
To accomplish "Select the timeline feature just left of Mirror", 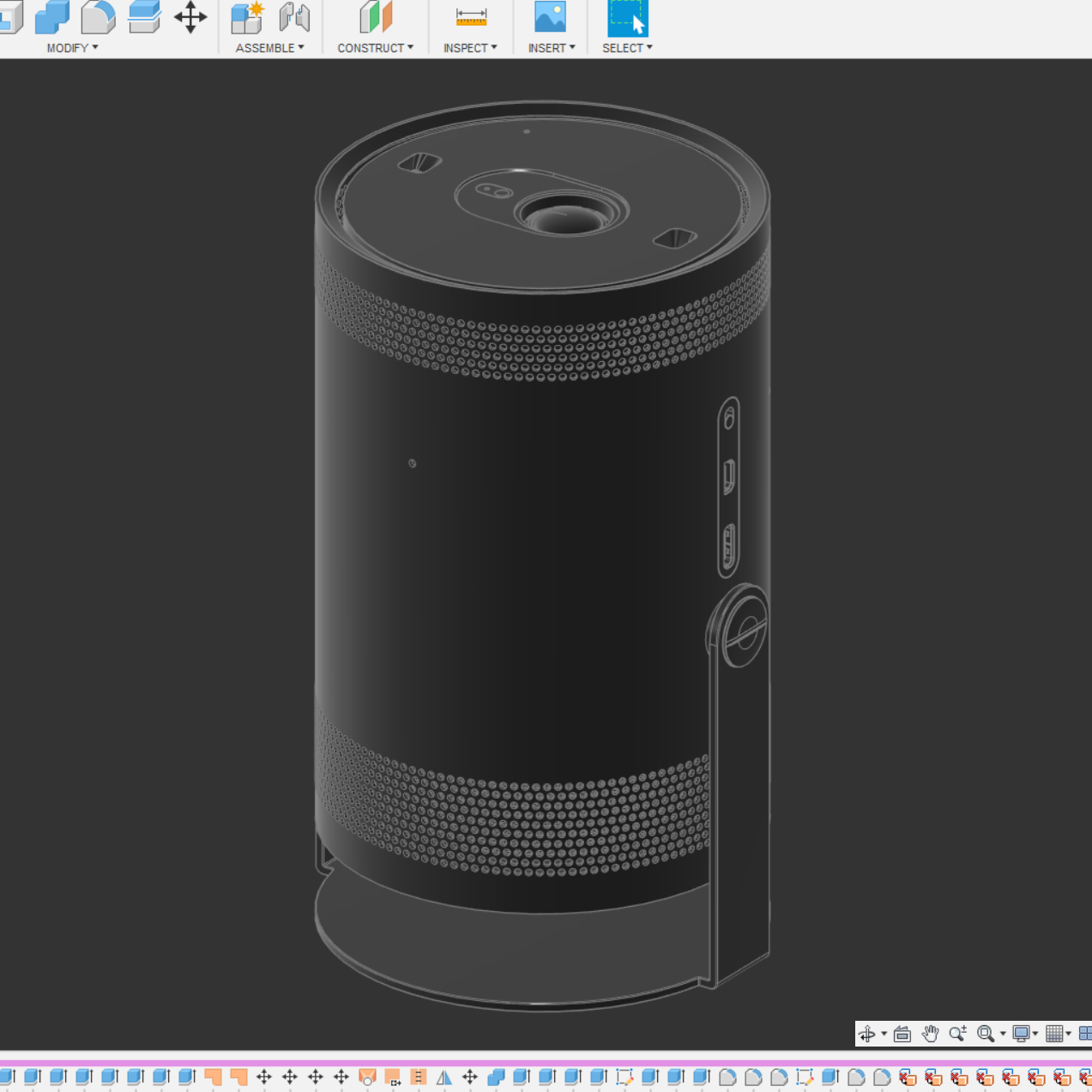I will click(x=419, y=1077).
